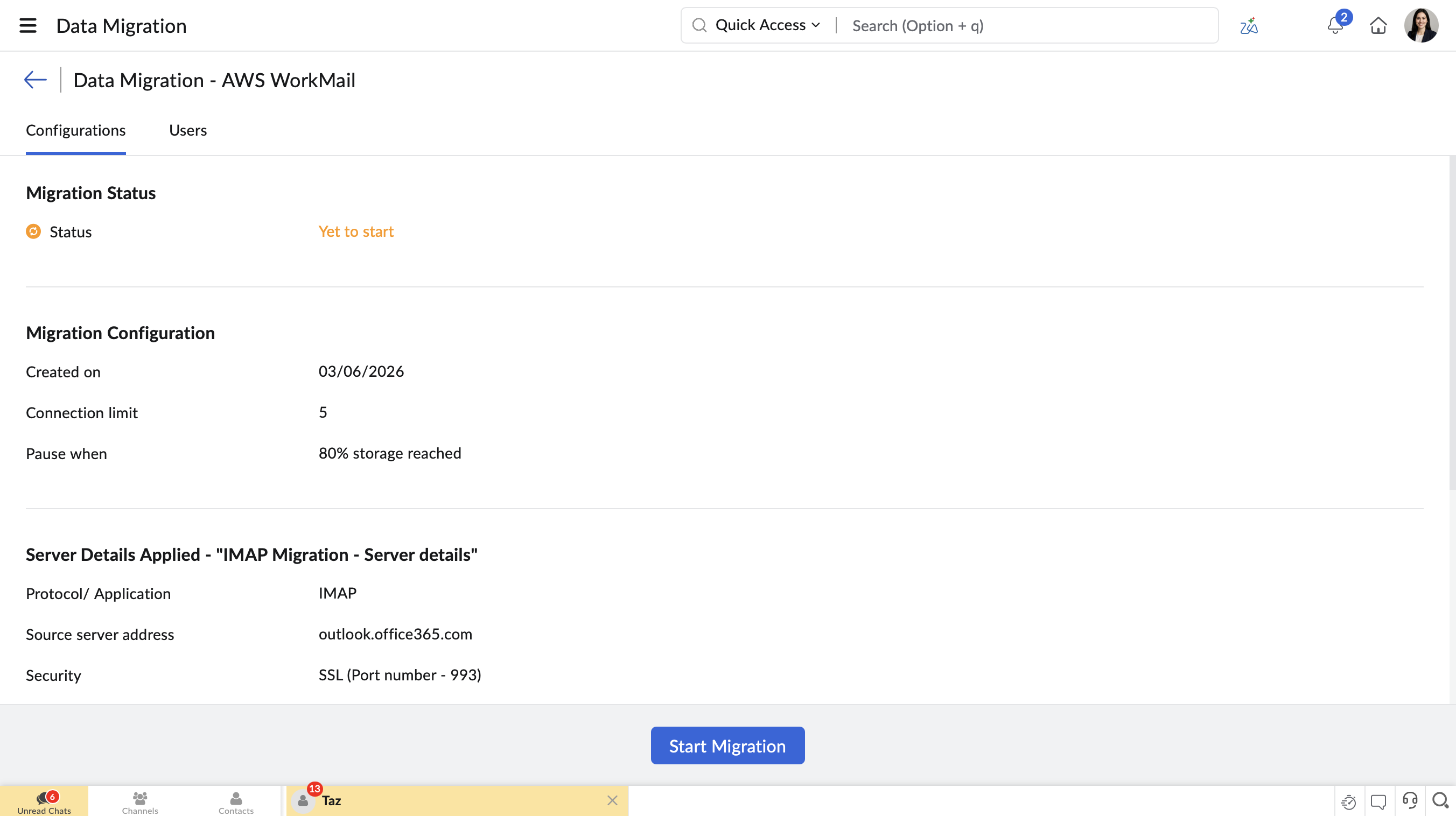Click the 'Source server address' label
The height and width of the screenshot is (816, 1456).
pos(100,635)
